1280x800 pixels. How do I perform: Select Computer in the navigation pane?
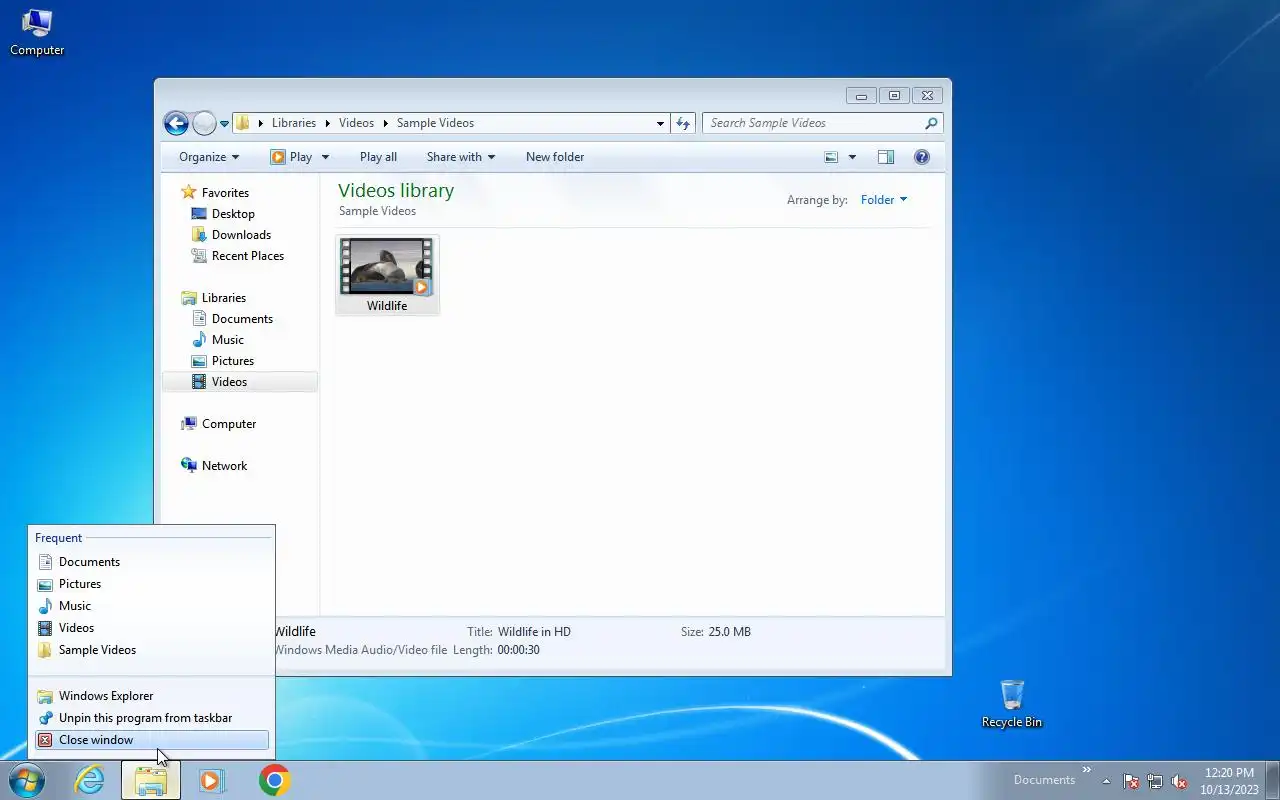[x=229, y=424]
